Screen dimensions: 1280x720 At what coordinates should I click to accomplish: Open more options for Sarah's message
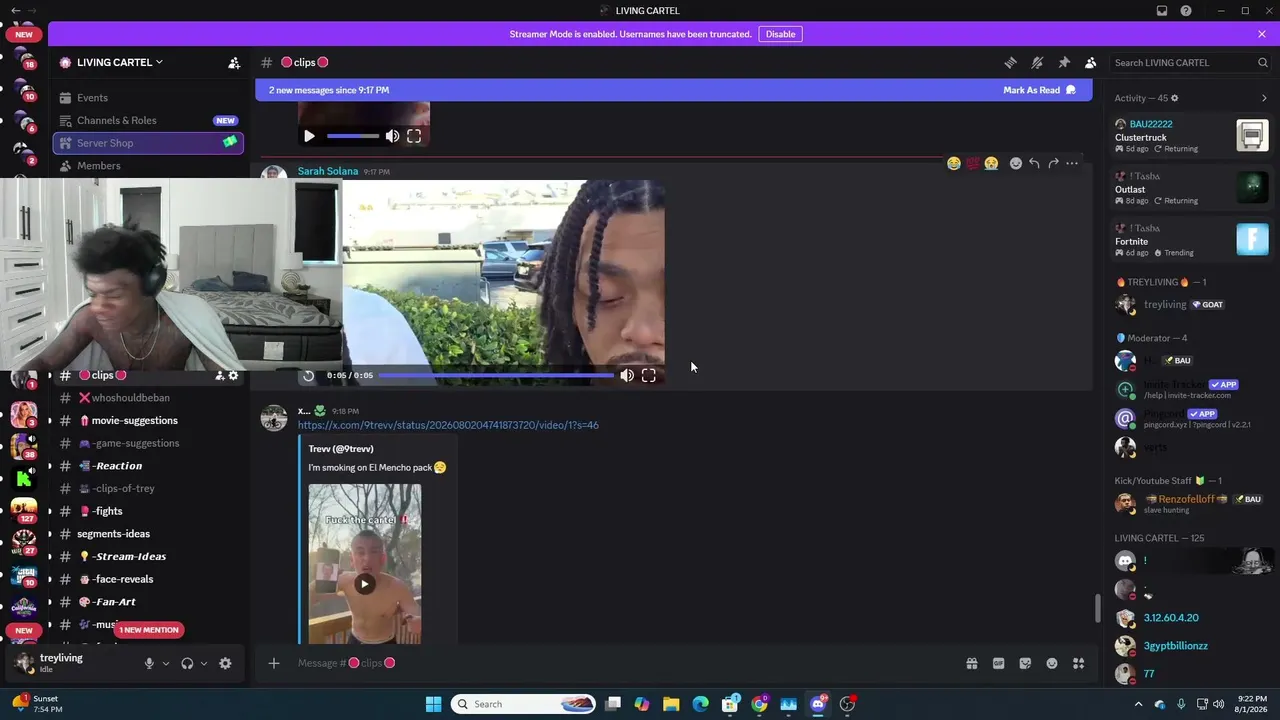1072,163
